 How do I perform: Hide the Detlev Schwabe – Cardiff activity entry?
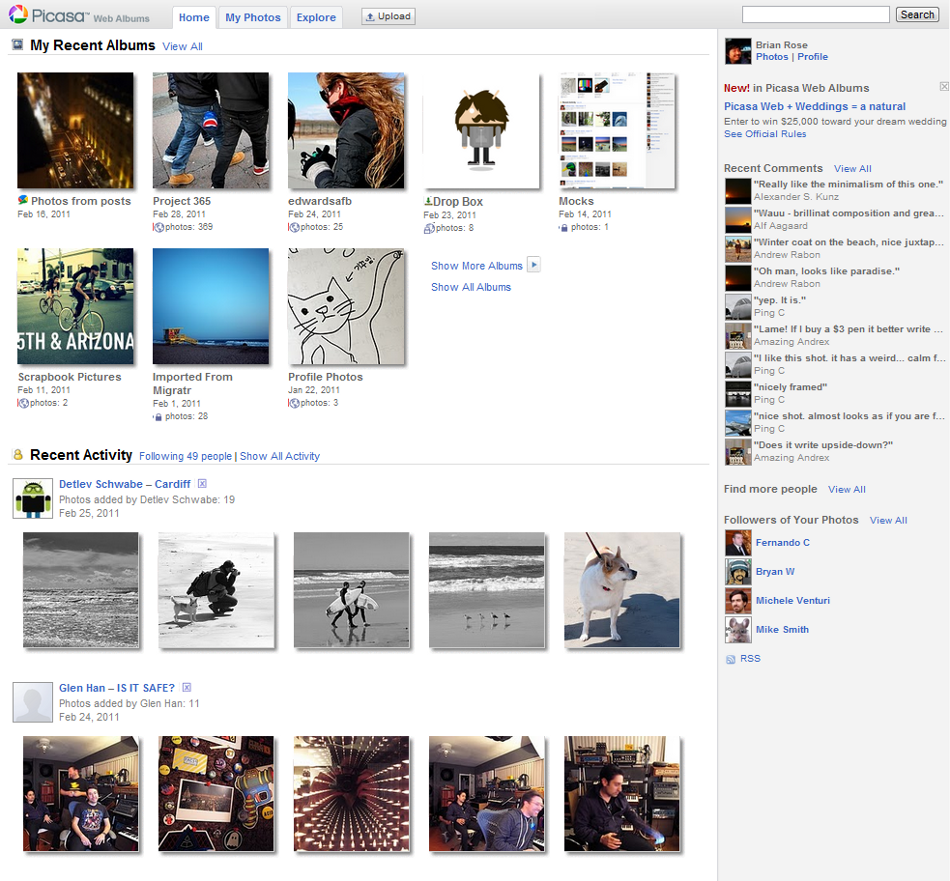click(x=202, y=484)
